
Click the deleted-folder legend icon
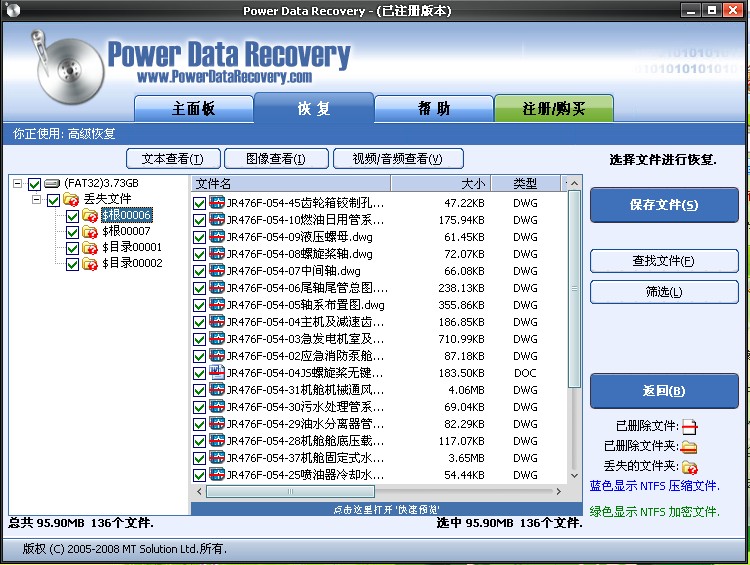[689, 447]
